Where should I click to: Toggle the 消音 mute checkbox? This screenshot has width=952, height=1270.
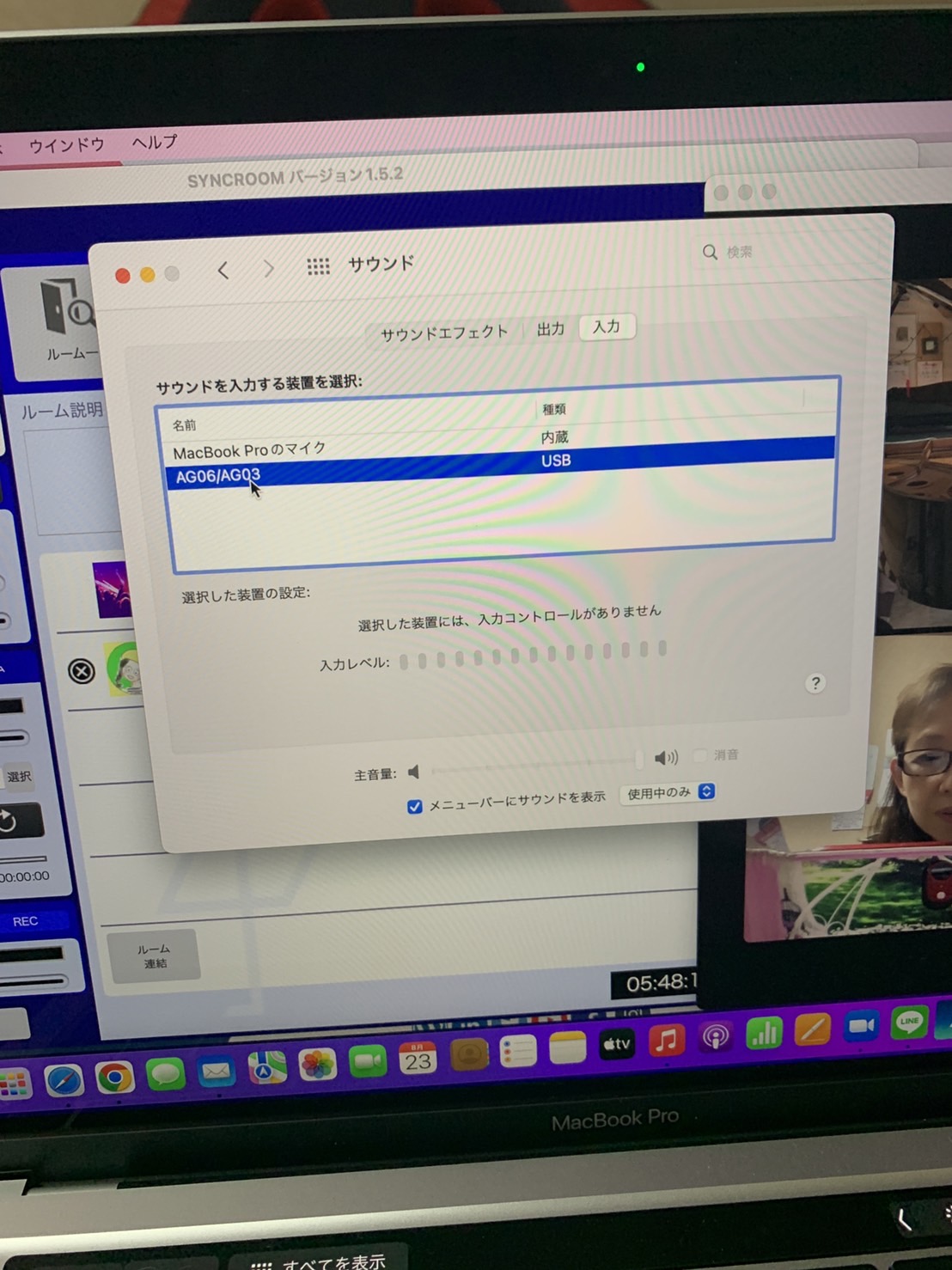tap(699, 755)
